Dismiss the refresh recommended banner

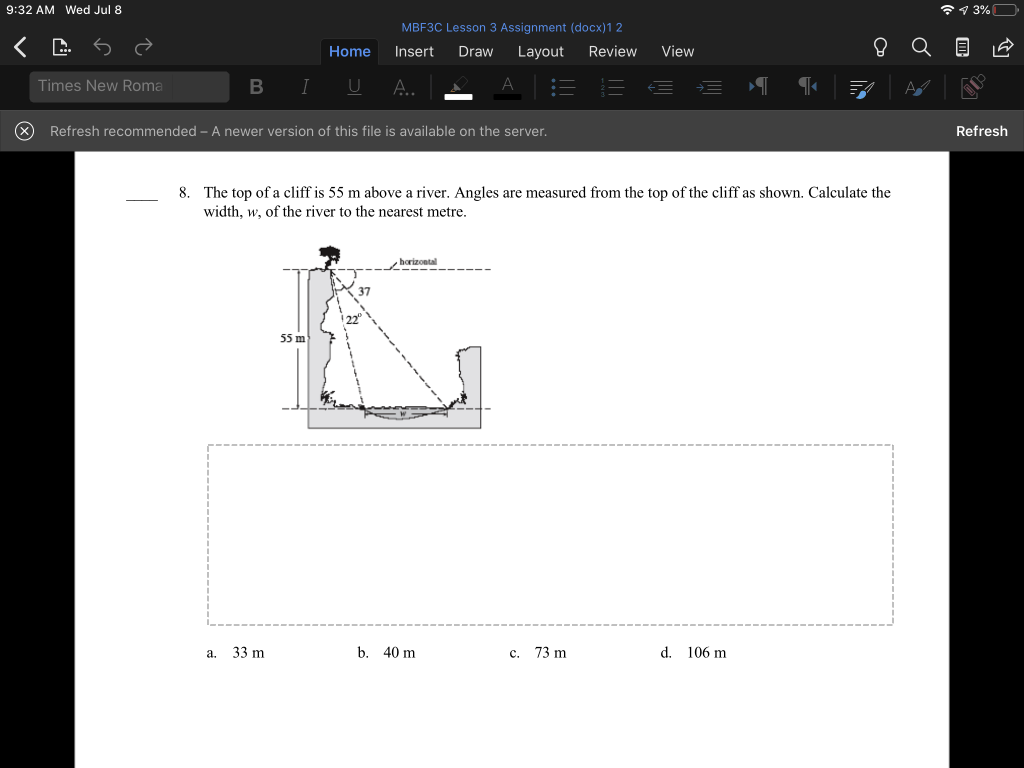[x=24, y=130]
